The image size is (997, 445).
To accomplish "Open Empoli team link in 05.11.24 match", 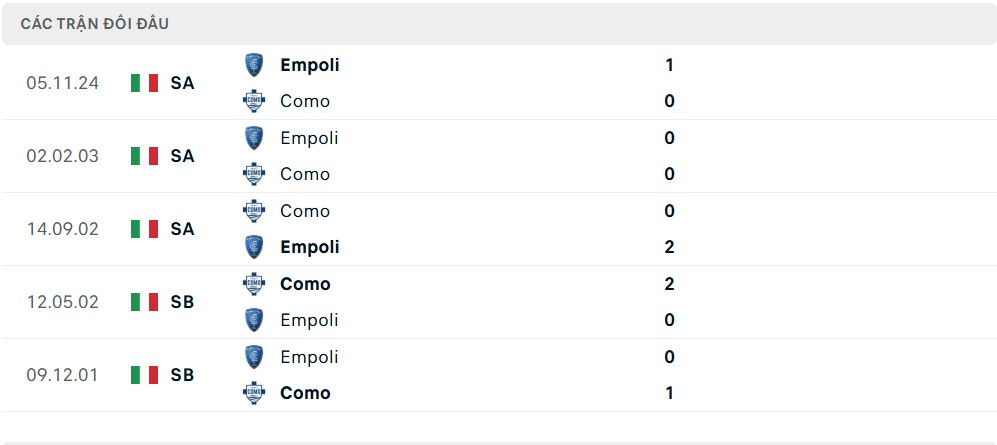I will (310, 65).
